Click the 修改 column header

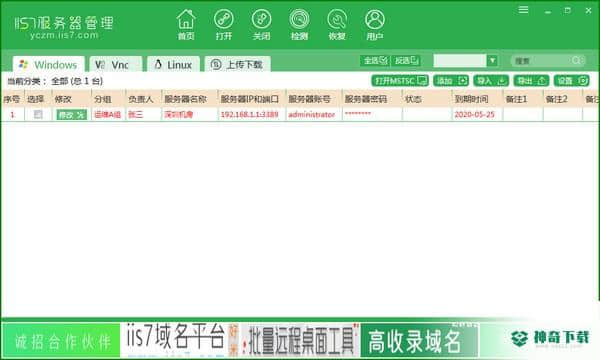[x=72, y=99]
